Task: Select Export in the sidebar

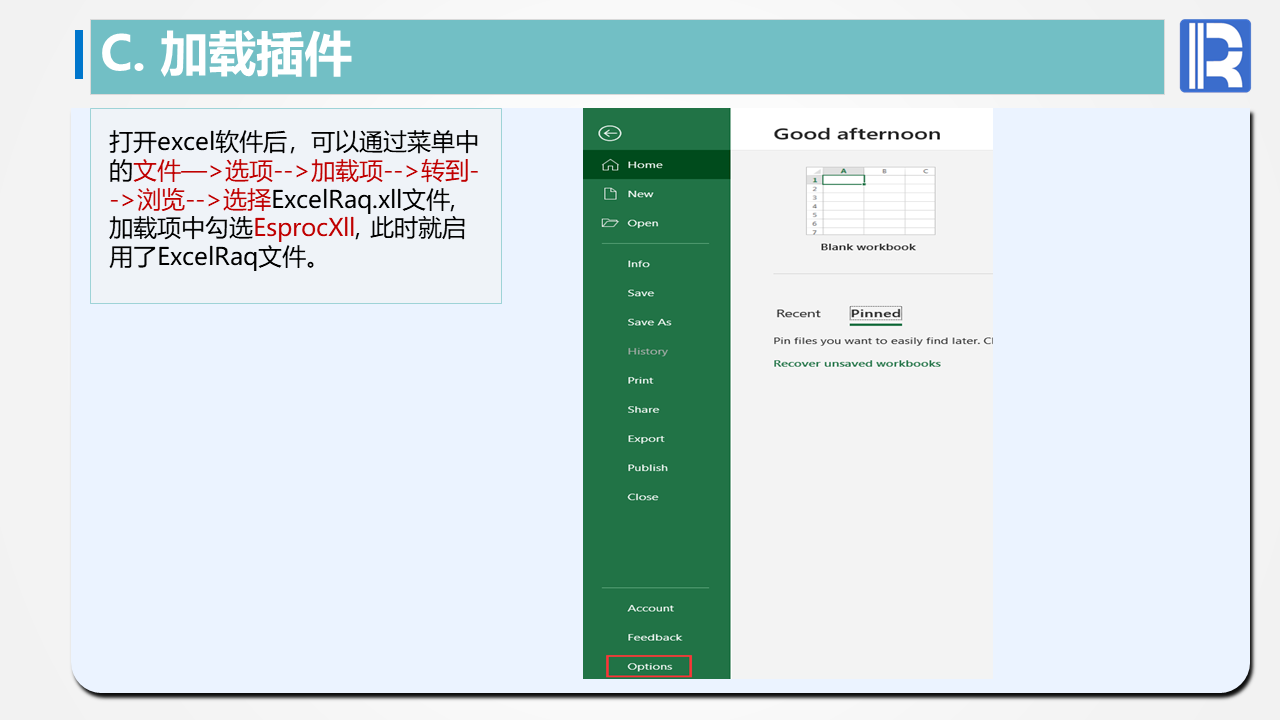Action: tap(645, 439)
